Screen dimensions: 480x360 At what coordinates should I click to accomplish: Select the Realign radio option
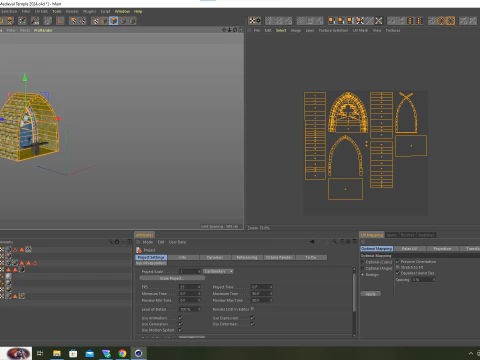(x=363, y=275)
